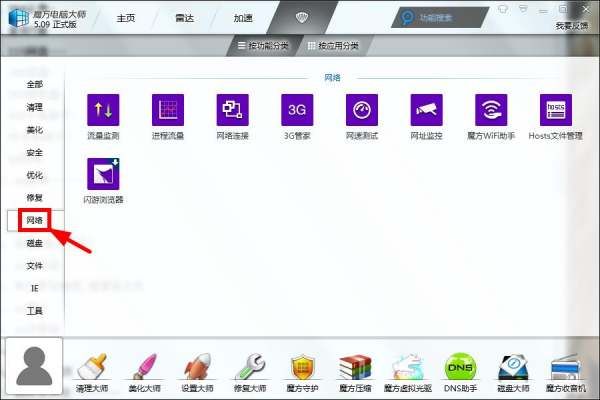Open the 闪游浏览器 browser icon
600x400 pixels.
click(x=103, y=174)
